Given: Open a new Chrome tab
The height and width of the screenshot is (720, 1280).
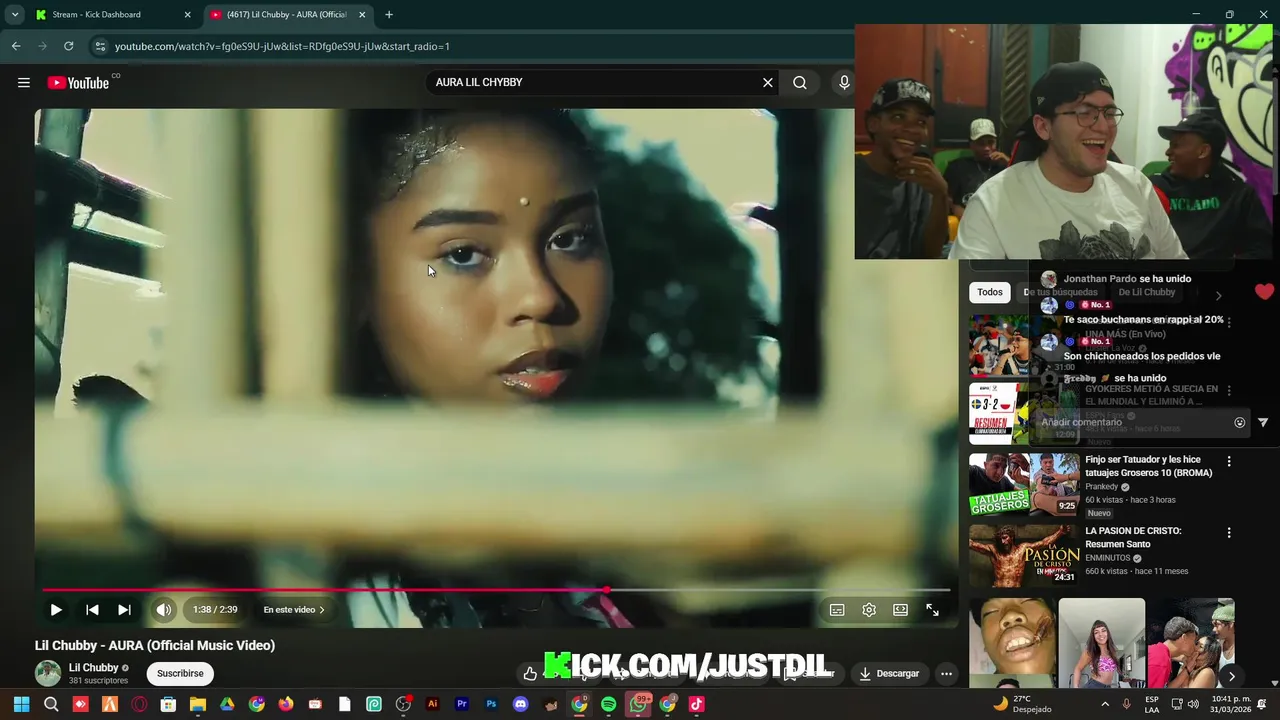Looking at the screenshot, I should pyautogui.click(x=389, y=14).
